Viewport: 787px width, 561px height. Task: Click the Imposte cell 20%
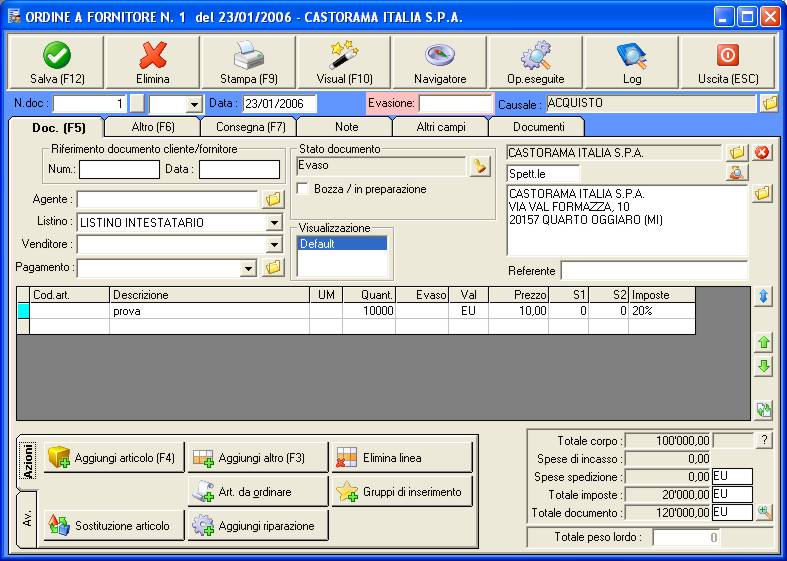point(662,311)
